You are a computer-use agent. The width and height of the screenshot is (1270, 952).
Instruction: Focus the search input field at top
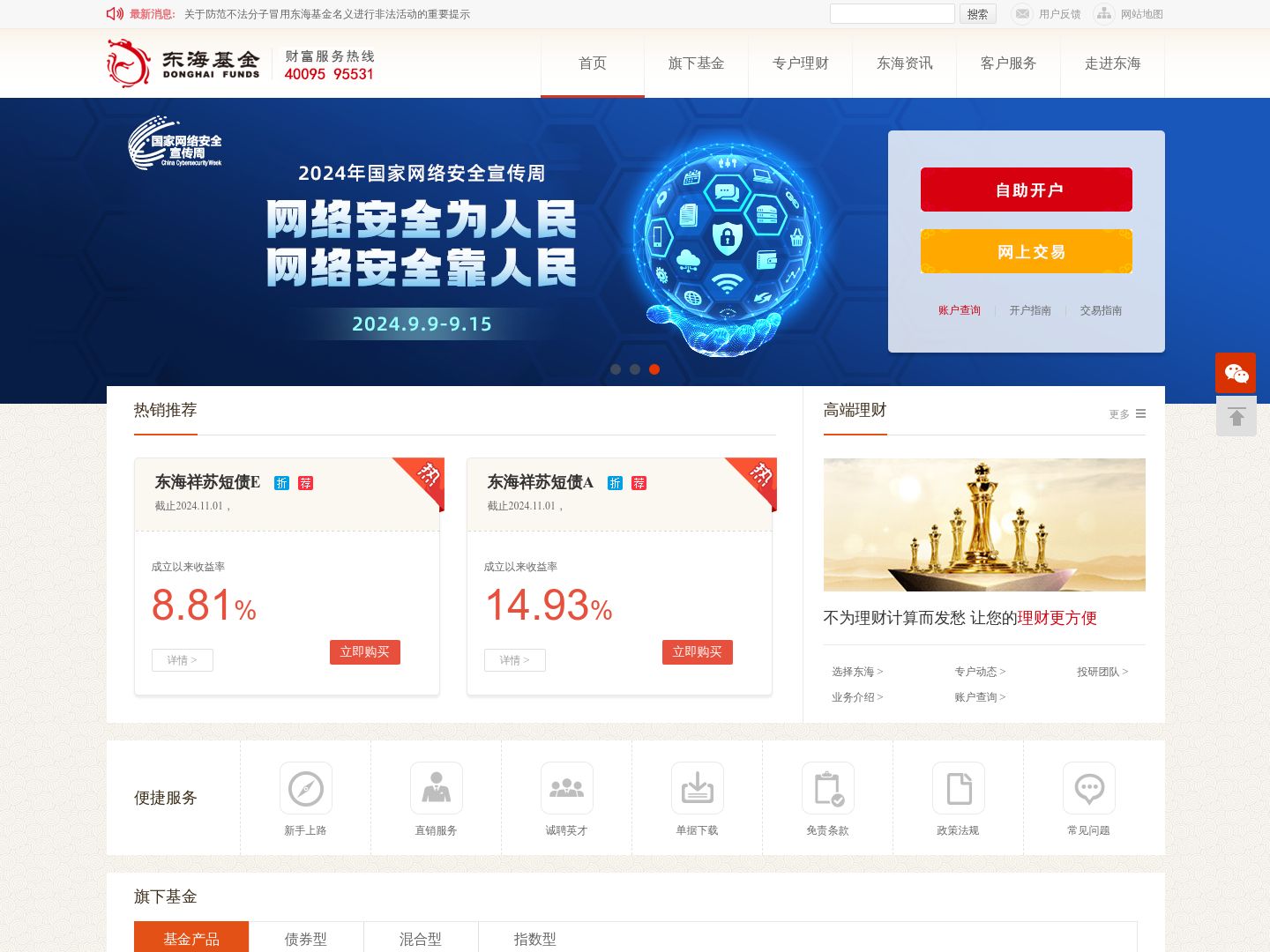pos(893,14)
